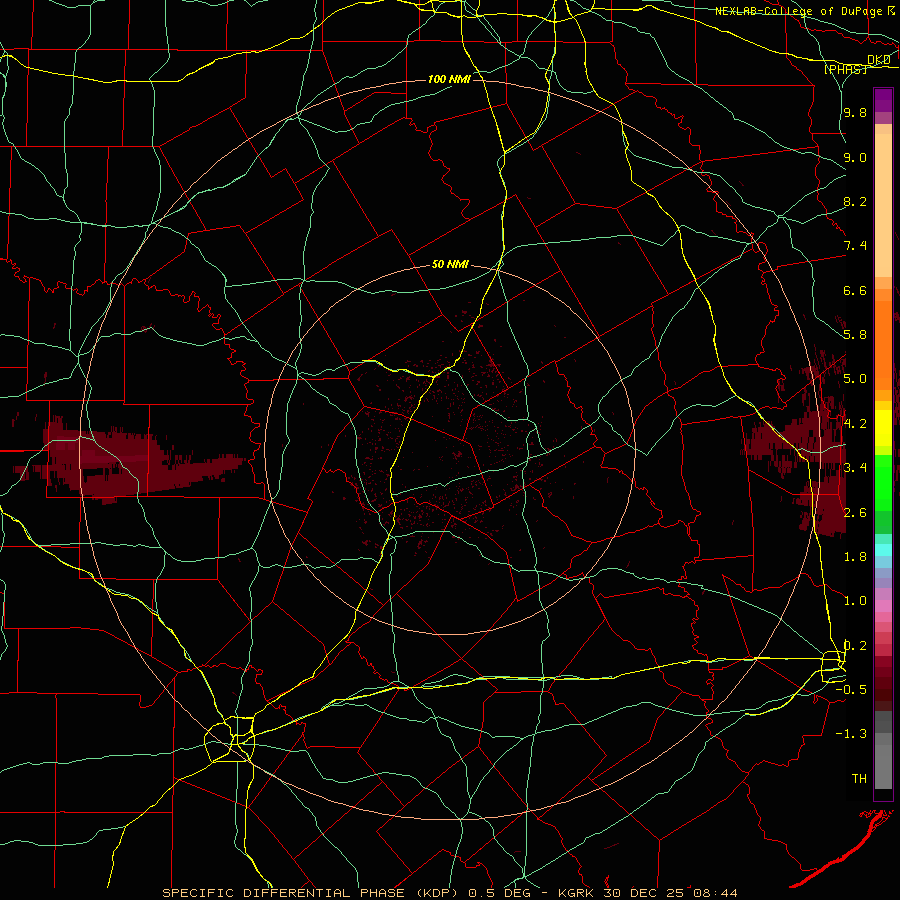Image resolution: width=900 pixels, height=900 pixels.
Task: Select the cyan color bar segment
Action: point(883,550)
